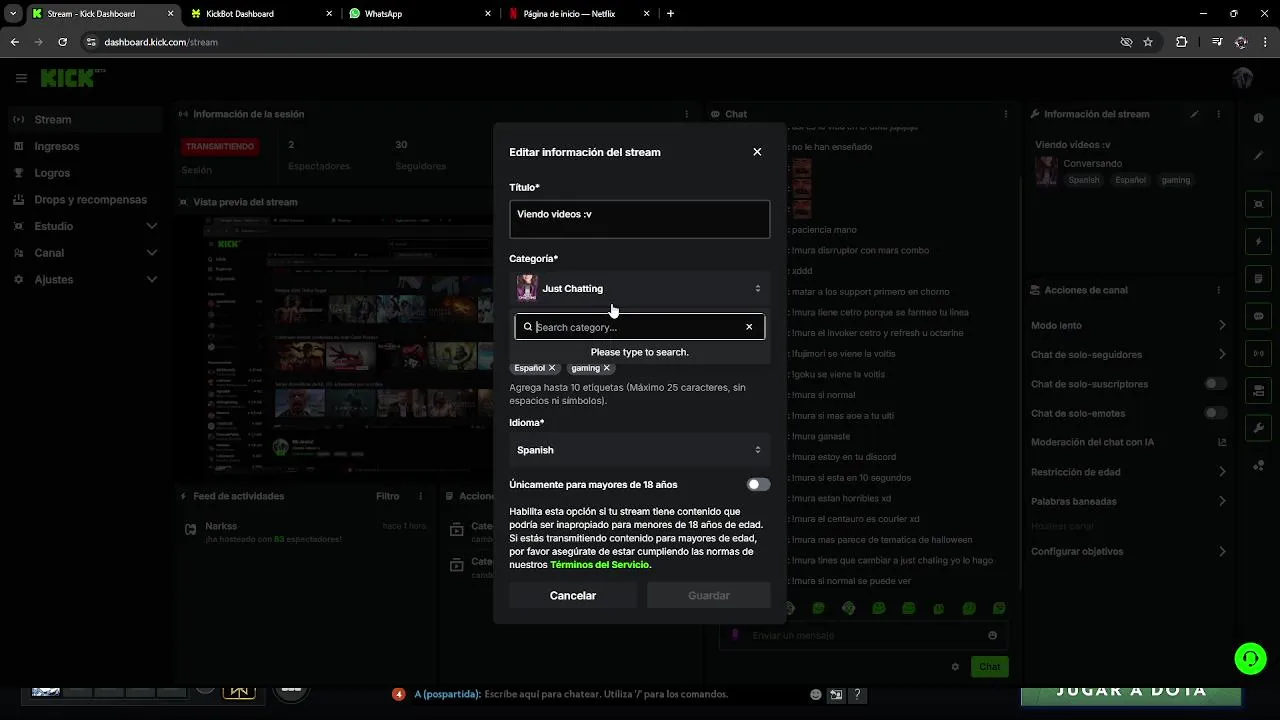Open more options in Información del stream panel
This screenshot has width=1280, height=720.
pos(1219,114)
